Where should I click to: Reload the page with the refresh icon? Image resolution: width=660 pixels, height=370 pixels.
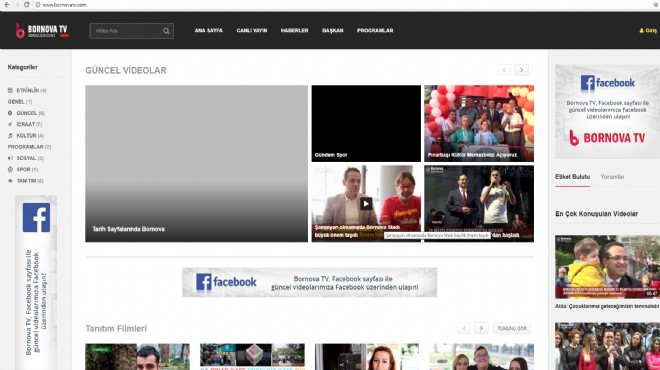[27, 5]
